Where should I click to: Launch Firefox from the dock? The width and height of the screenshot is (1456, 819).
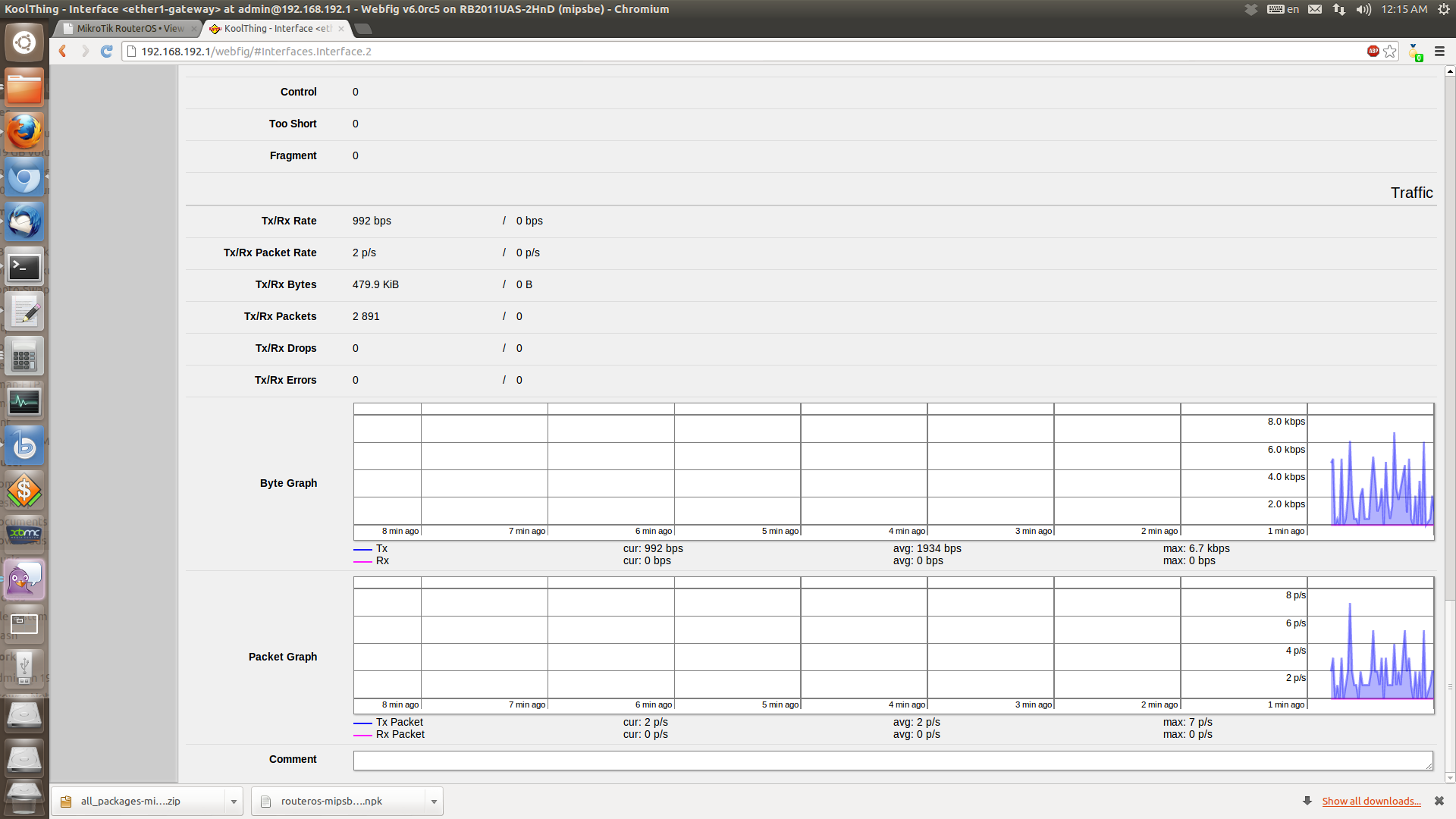click(x=24, y=133)
